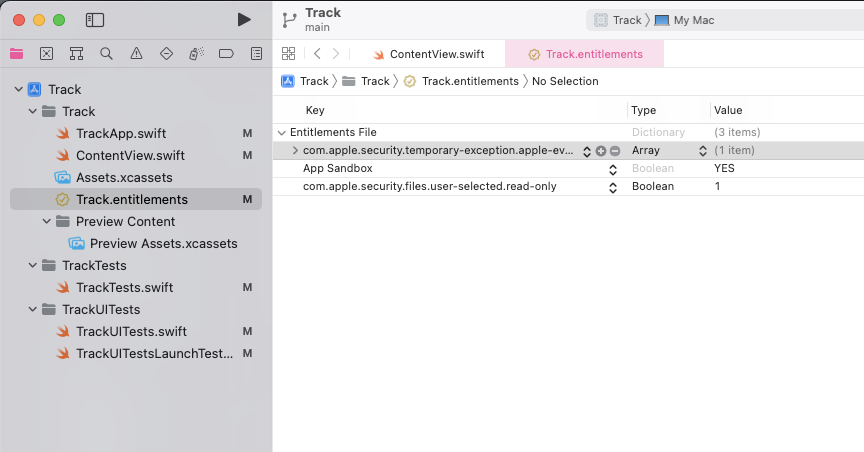This screenshot has height=452, width=864.
Task: Switch to the Find navigator magnifier
Action: pyautogui.click(x=106, y=53)
